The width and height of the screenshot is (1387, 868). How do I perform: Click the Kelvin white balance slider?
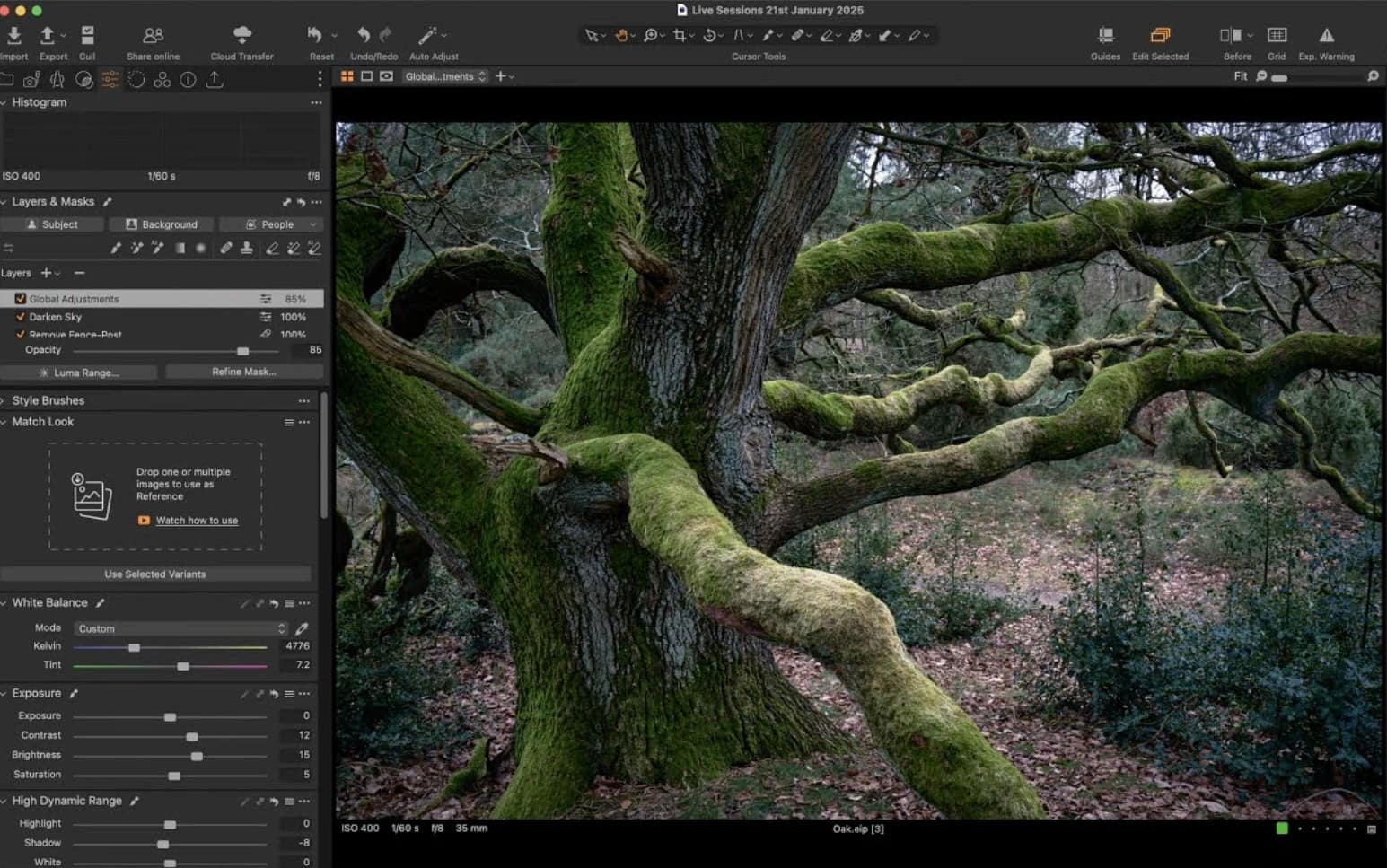point(134,647)
